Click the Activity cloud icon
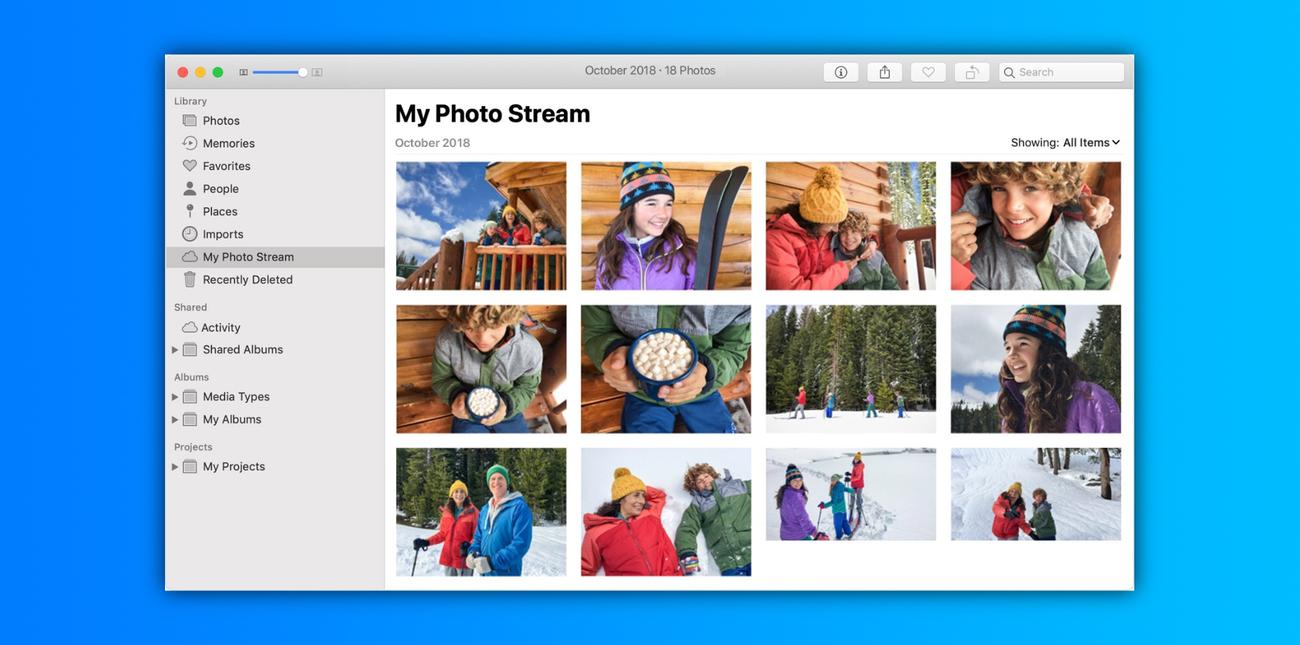Viewport: 1300px width, 645px height. click(190, 328)
